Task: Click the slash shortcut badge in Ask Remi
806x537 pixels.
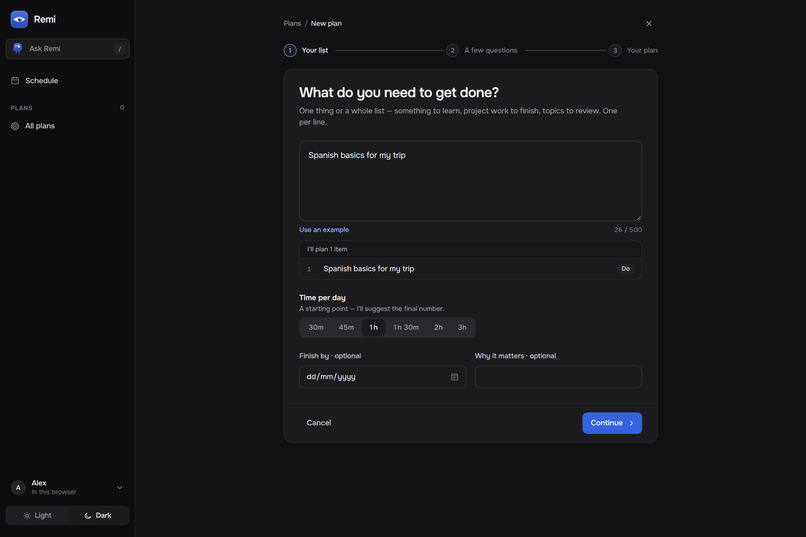Action: tap(120, 49)
